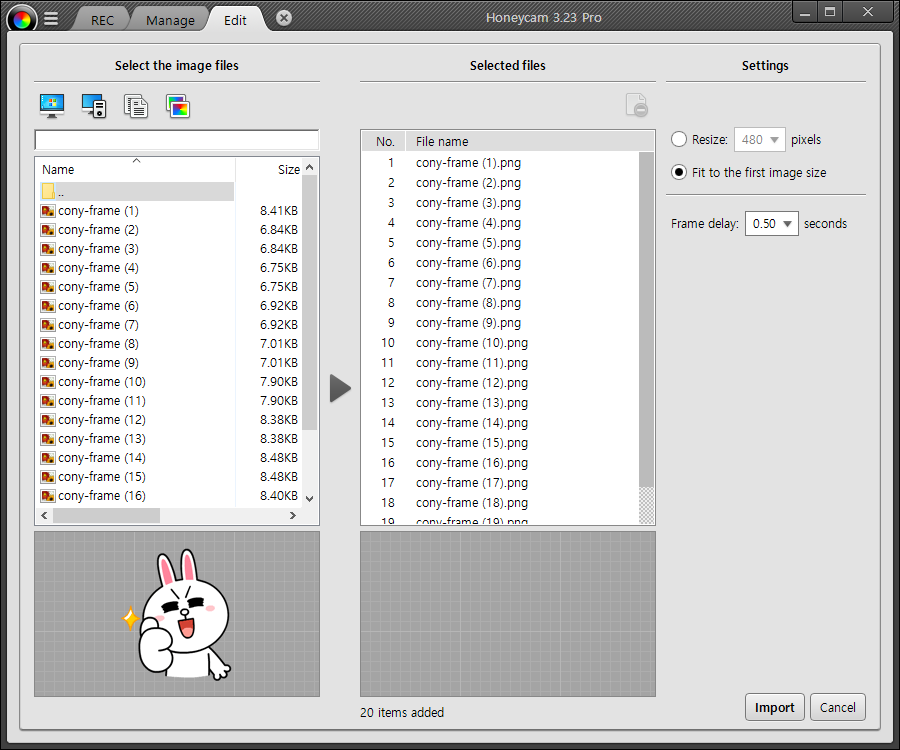The image size is (900, 750).
Task: Open the Documents folder icon
Action: point(136,106)
